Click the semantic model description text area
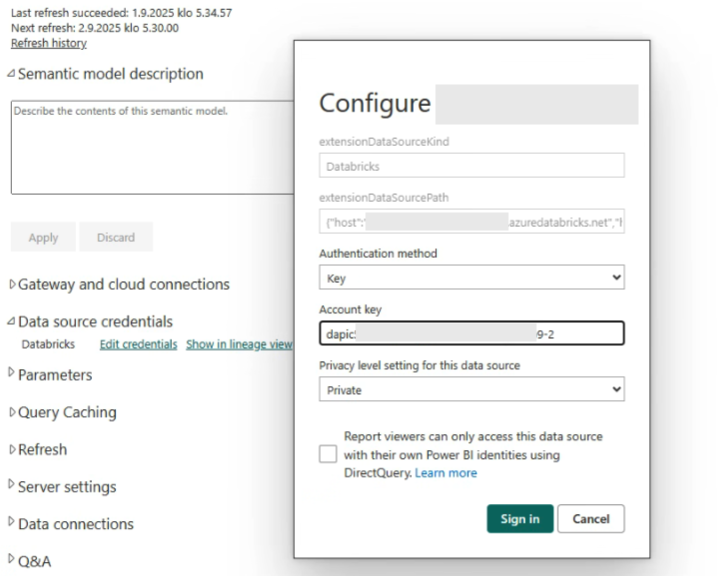This screenshot has height=576, width=726. point(150,146)
